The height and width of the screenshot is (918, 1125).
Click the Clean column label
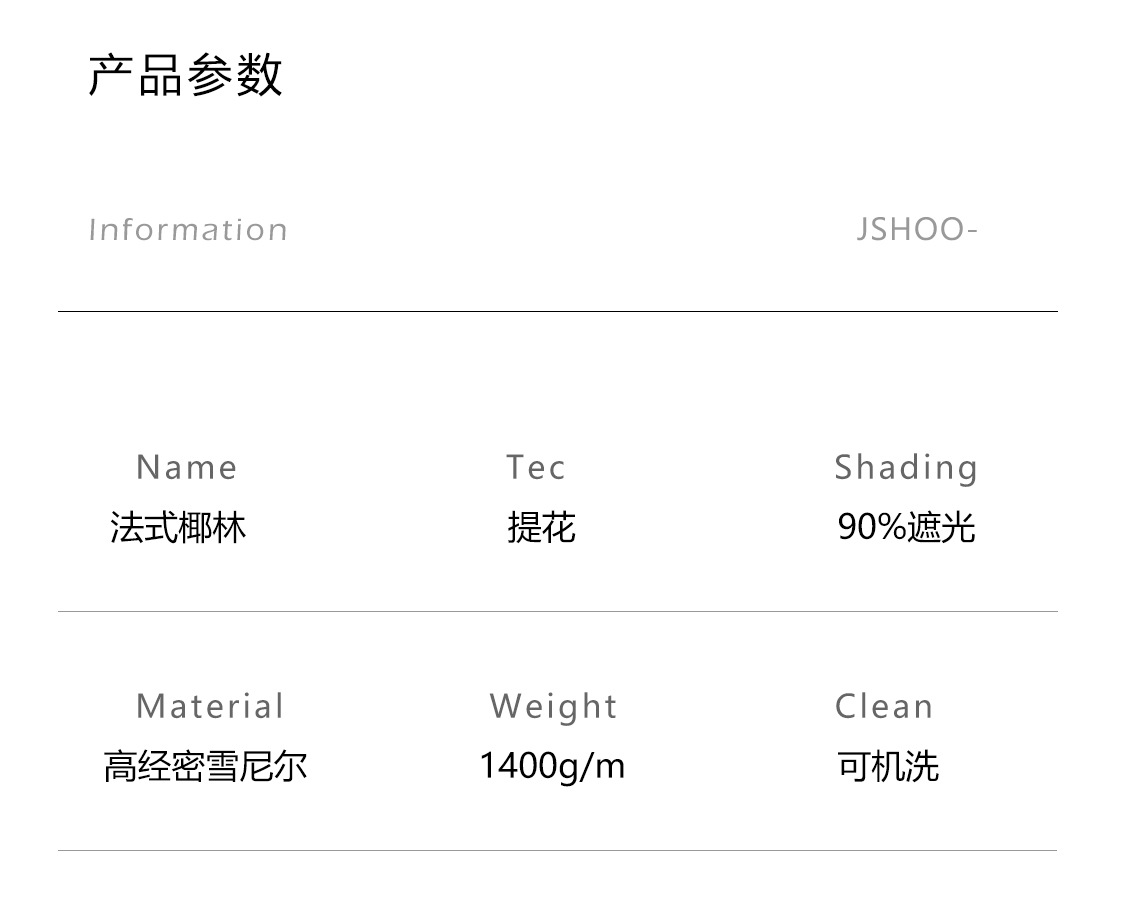[884, 706]
